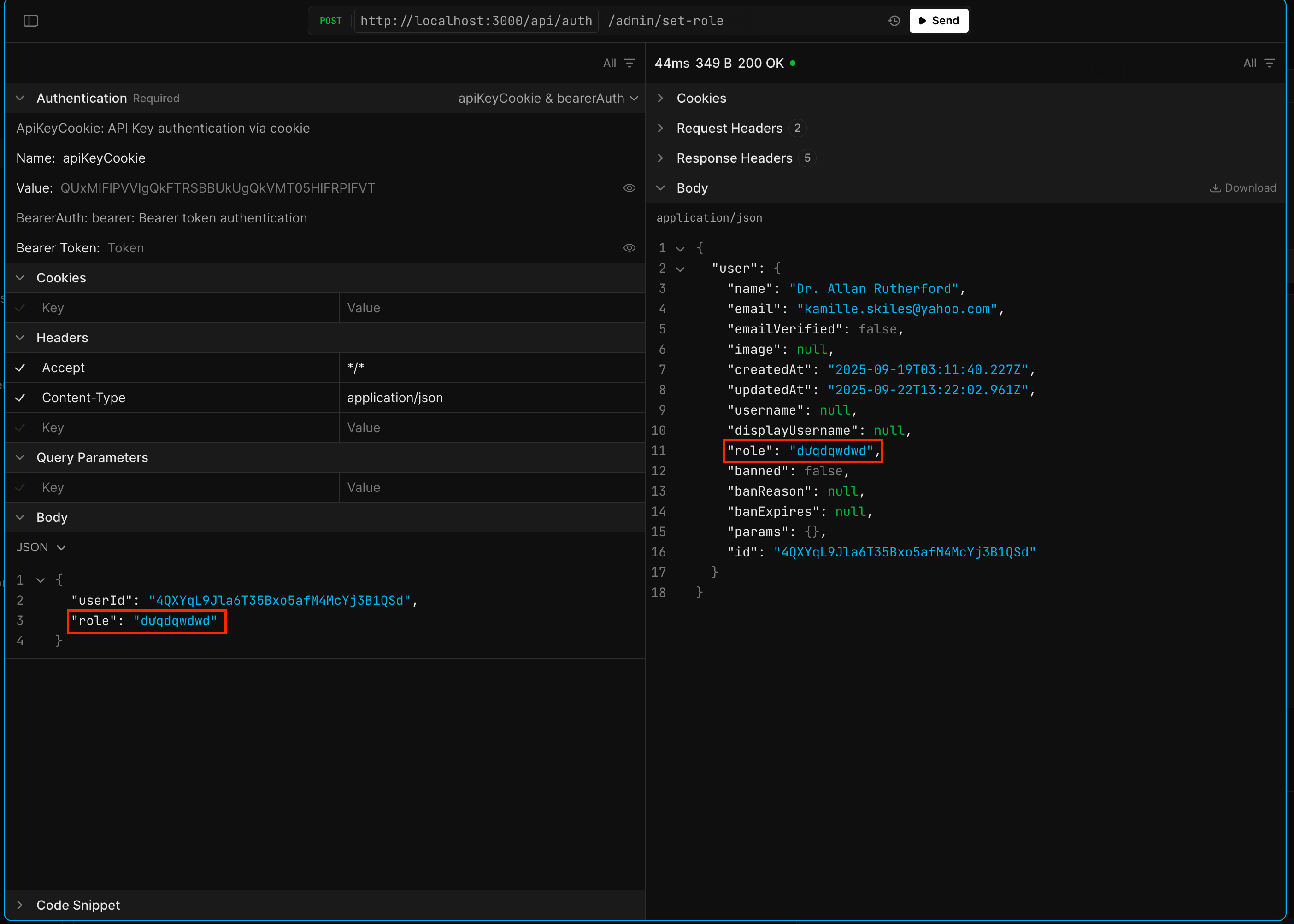Reveal the apiKeyCookie value eye icon

coord(629,188)
